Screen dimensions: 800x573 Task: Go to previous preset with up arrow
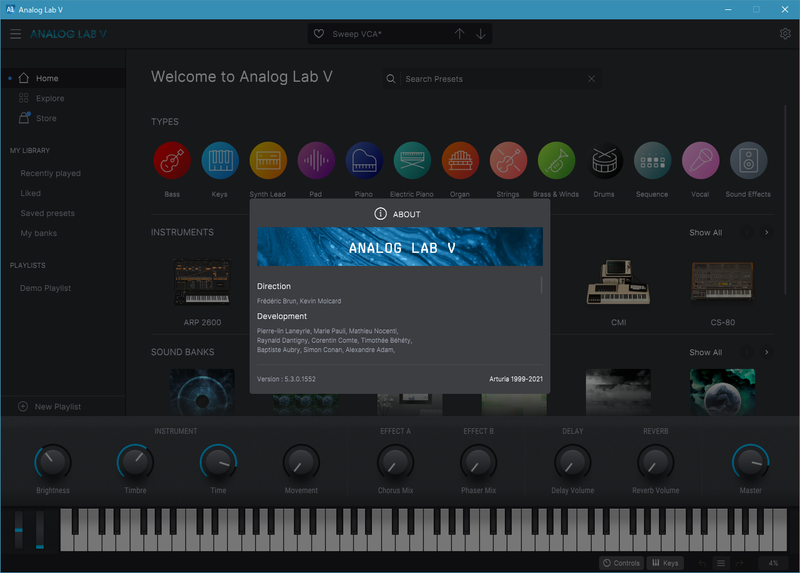(x=459, y=34)
